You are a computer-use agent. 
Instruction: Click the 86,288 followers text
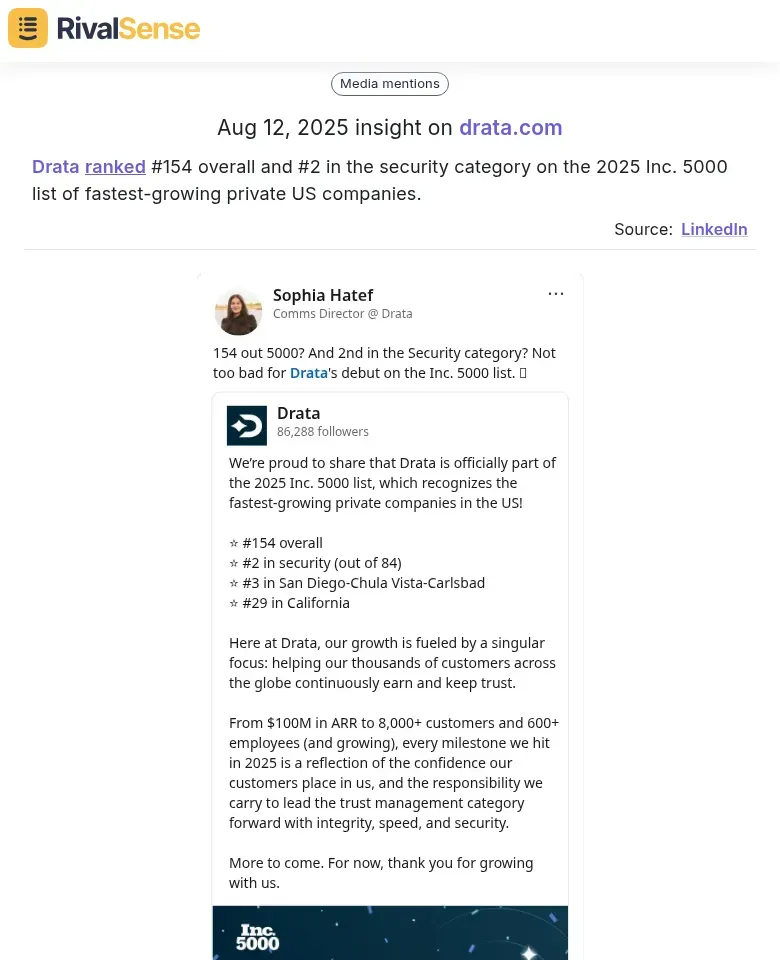(x=323, y=432)
